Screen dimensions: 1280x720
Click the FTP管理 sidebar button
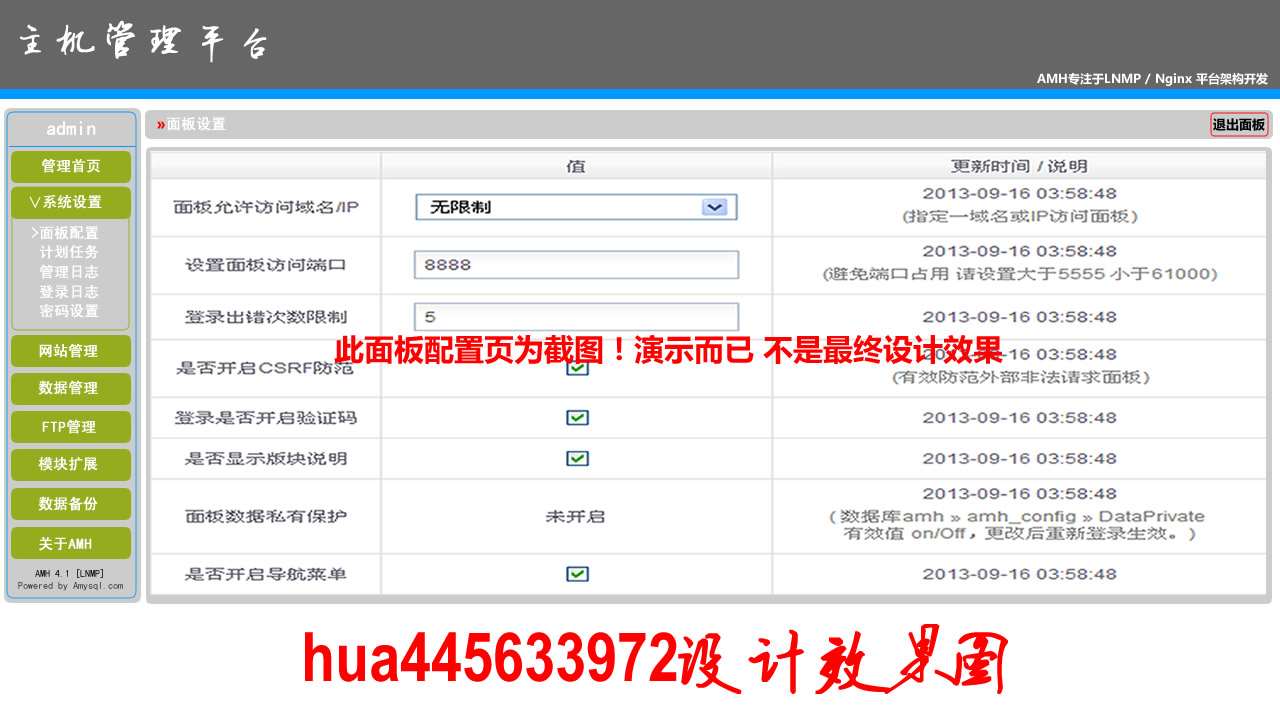[x=70, y=427]
